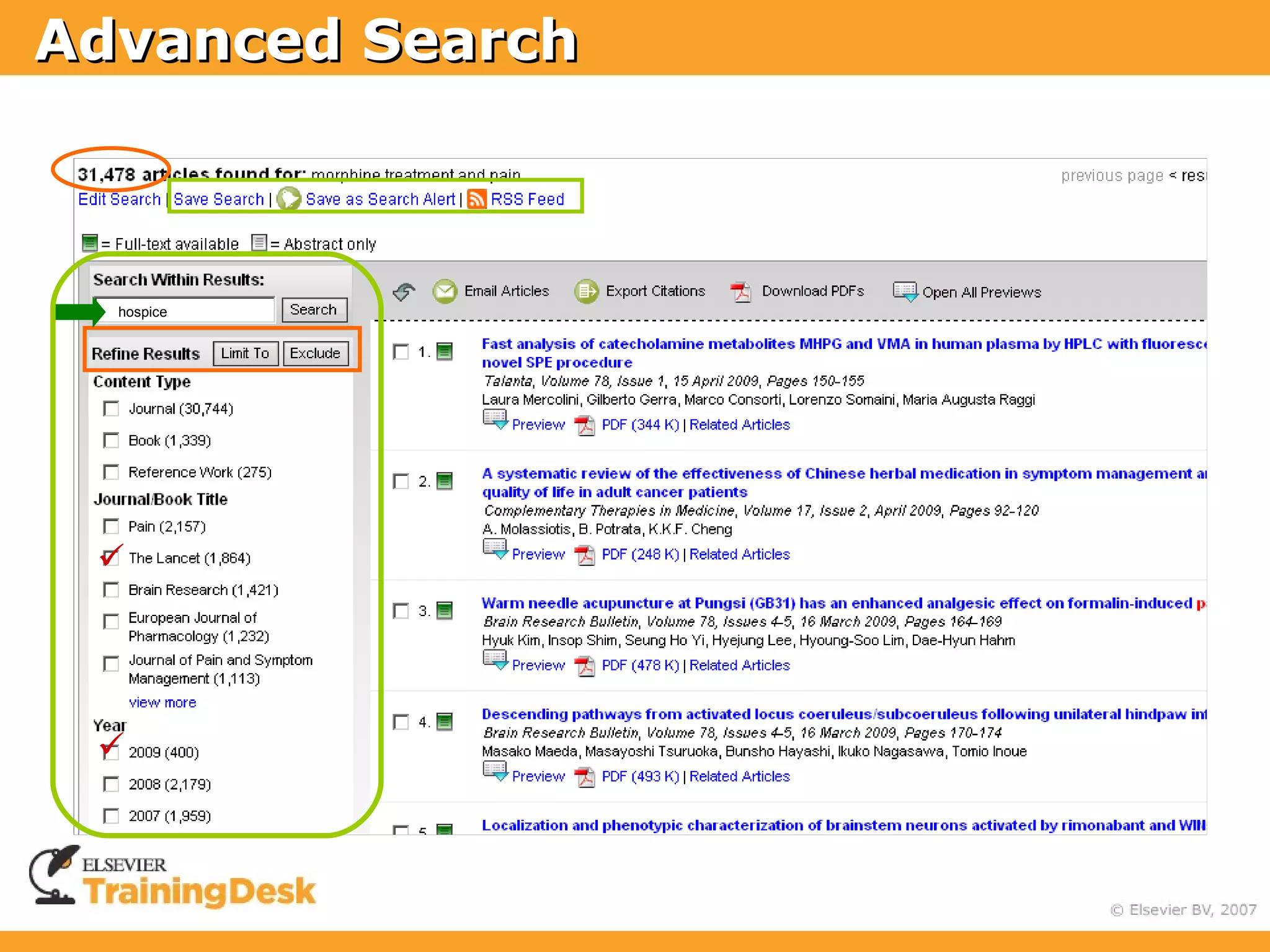This screenshot has height=952, width=1270.
Task: Select the checkbox for result 1
Action: pyautogui.click(x=401, y=352)
